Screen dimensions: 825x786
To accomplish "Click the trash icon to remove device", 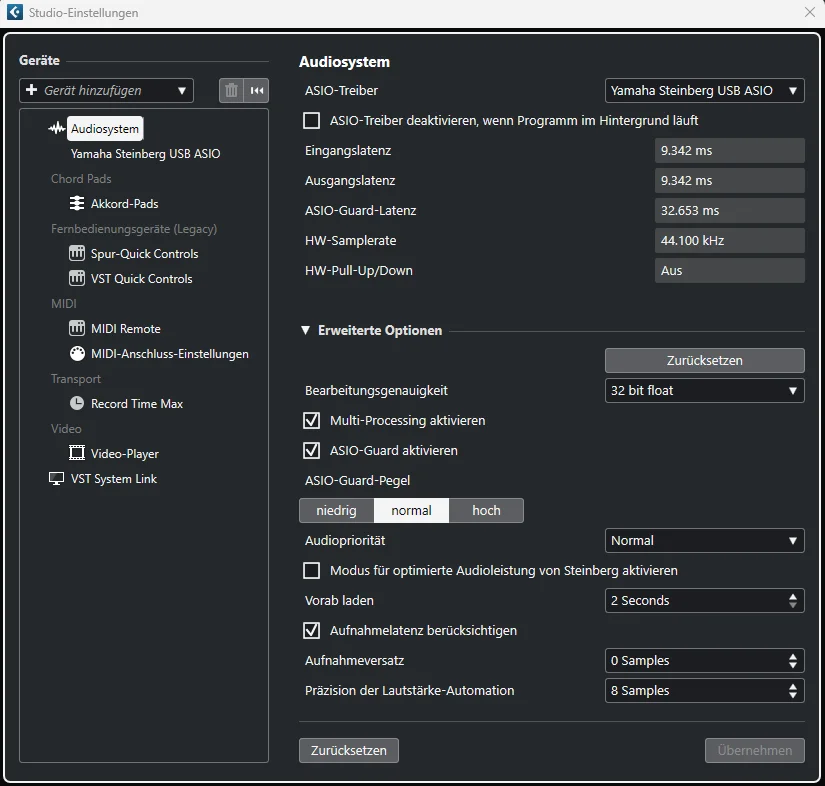I will pos(231,90).
